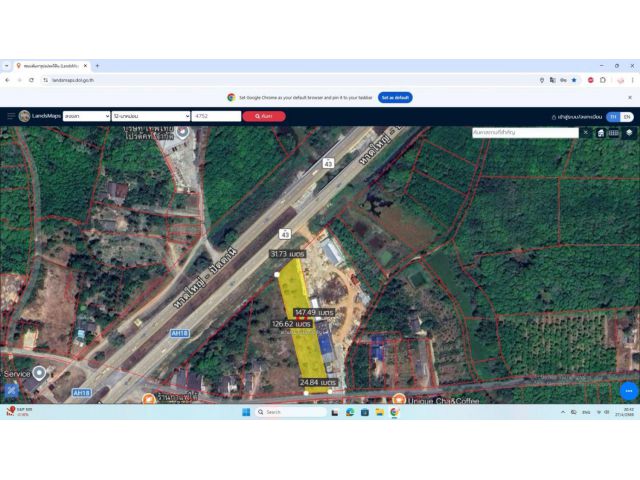Click the red adblock extension icon
This screenshot has width=640, height=480.
[591, 80]
